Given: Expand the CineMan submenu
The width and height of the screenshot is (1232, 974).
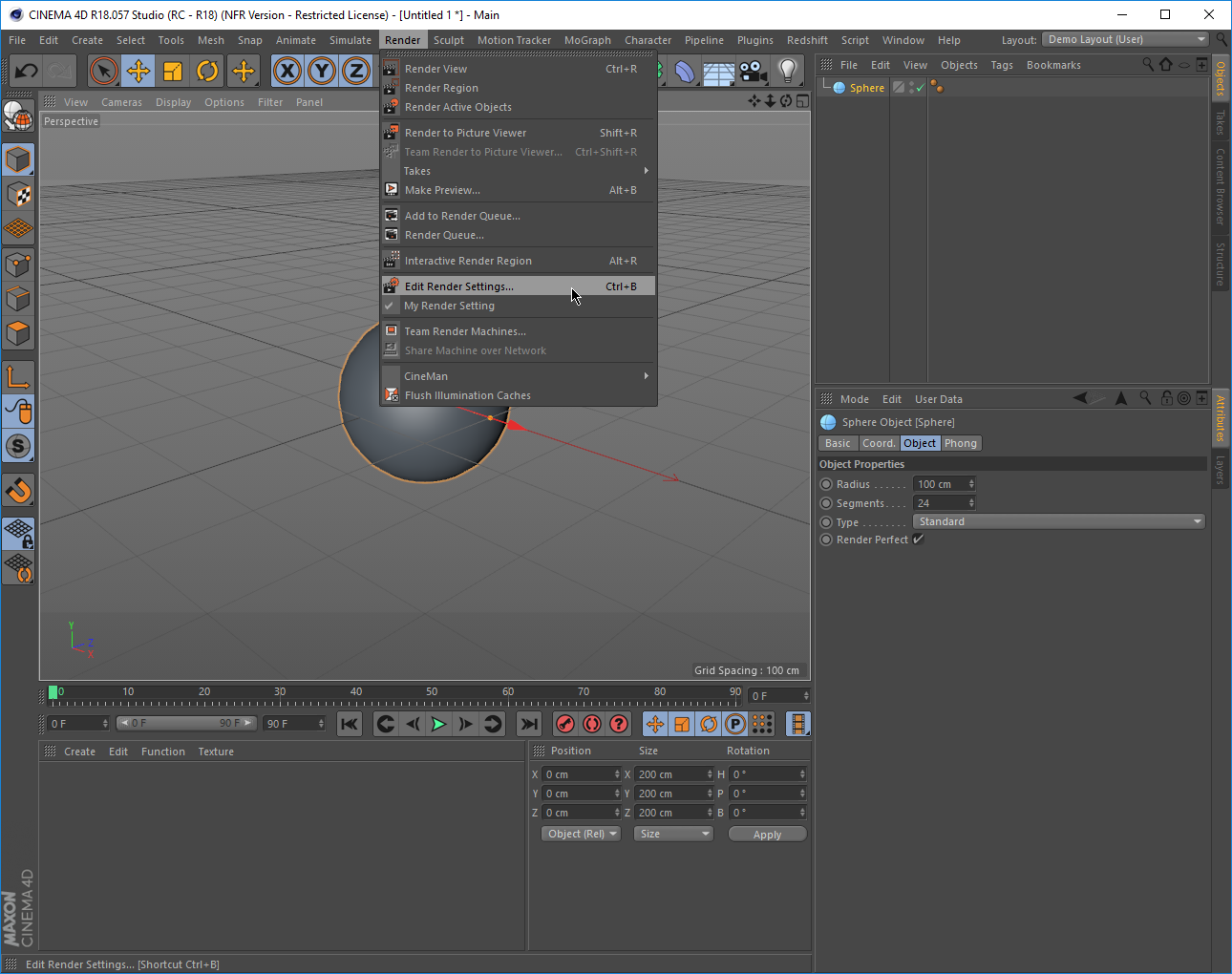Looking at the screenshot, I should pos(519,376).
